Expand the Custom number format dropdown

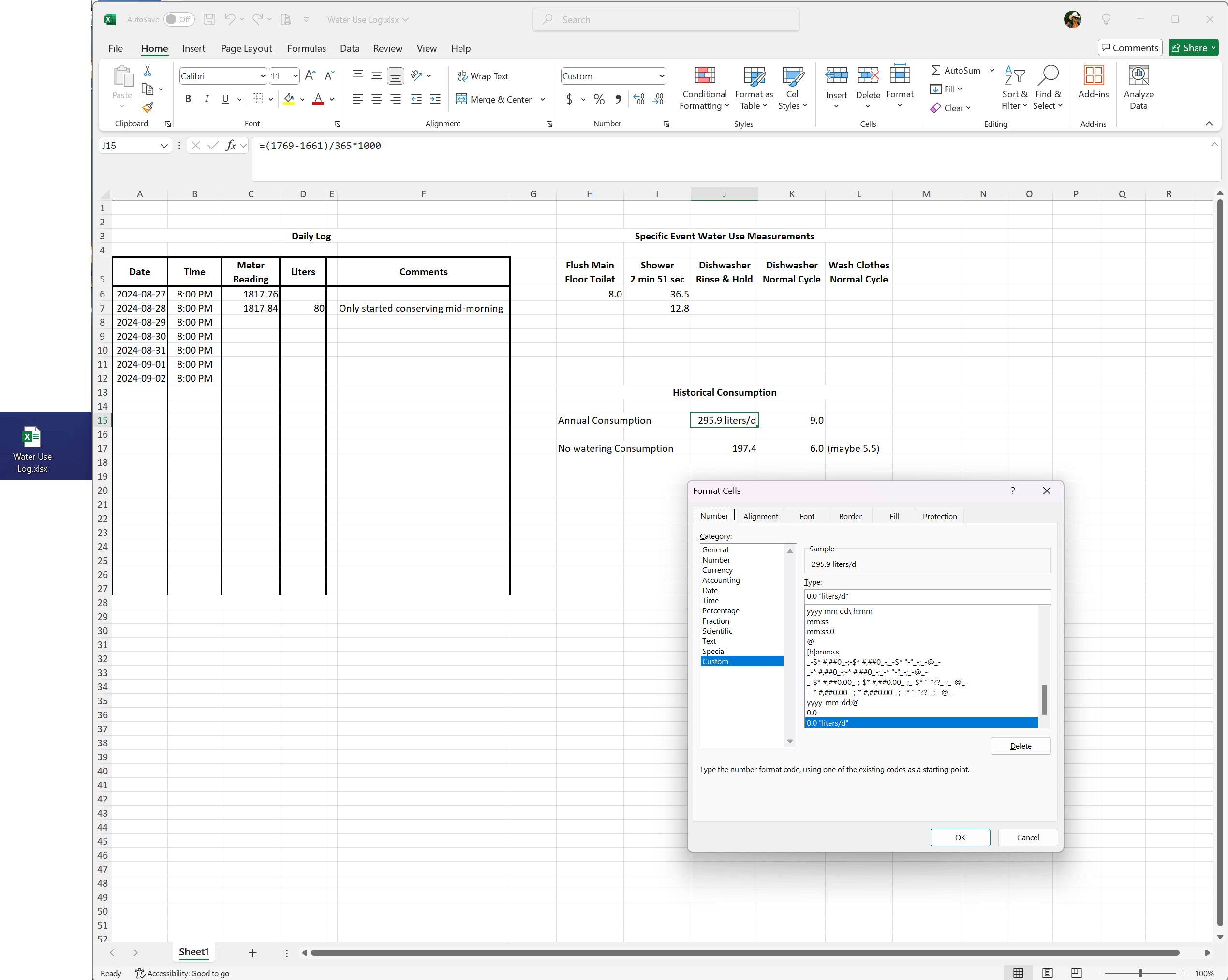tap(661, 76)
